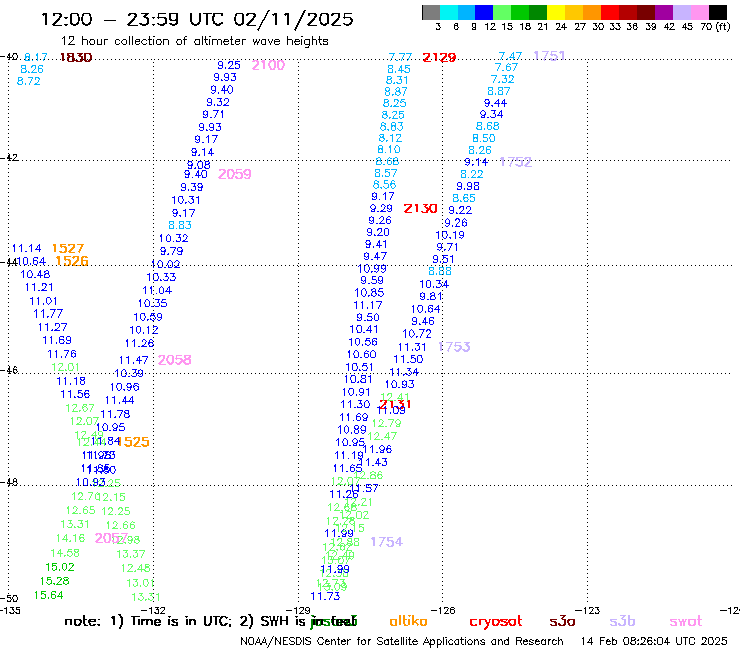
Task: Pick the bright red swatch in the legend
Action: point(610,12)
